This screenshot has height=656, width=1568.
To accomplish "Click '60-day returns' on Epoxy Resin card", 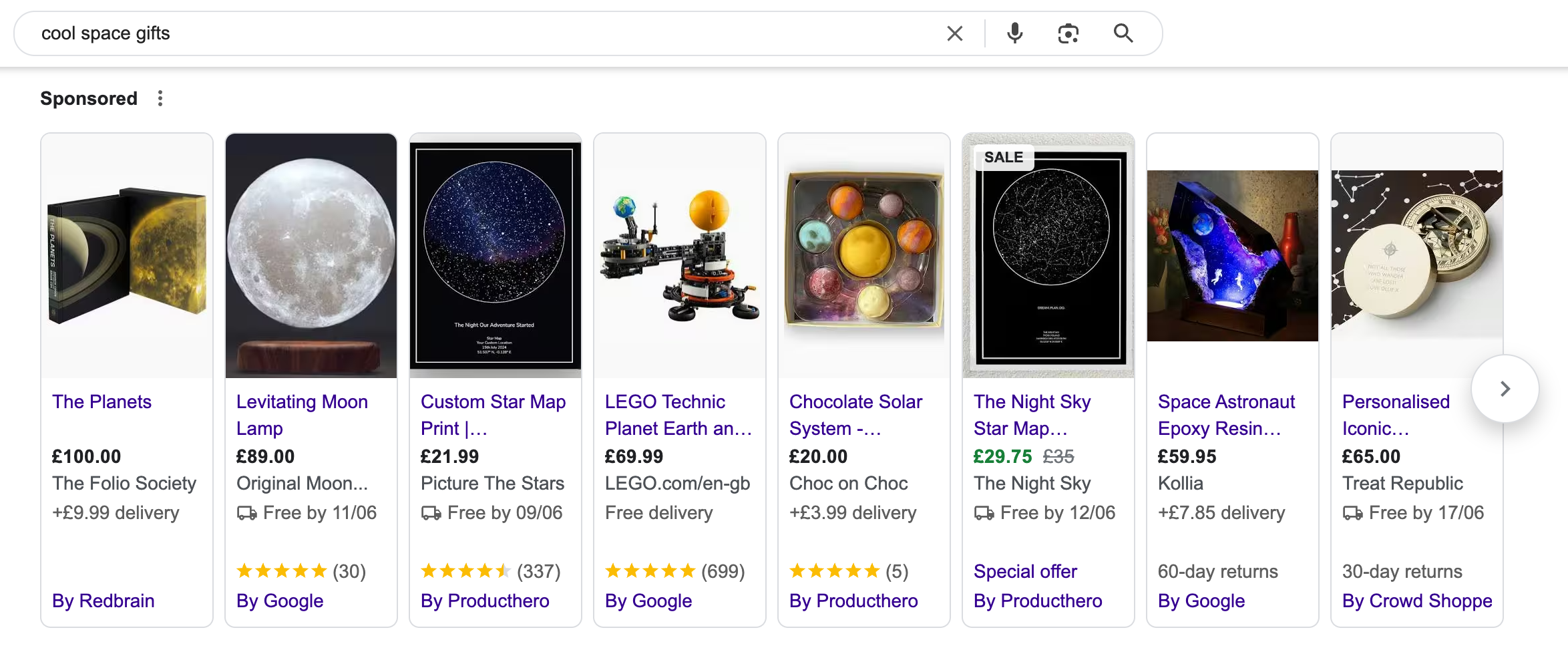I will (1218, 571).
